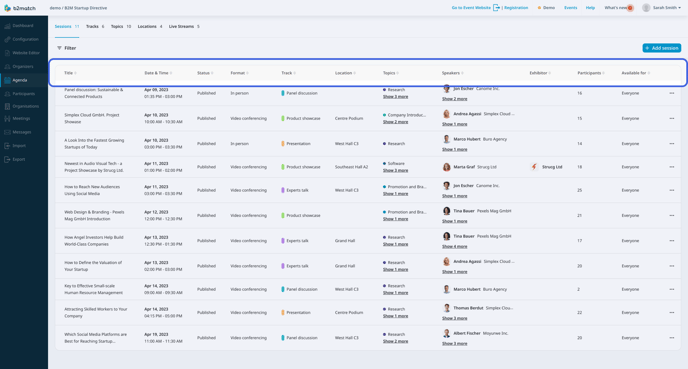
Task: Open the Dashboard sidebar icon
Action: (x=7, y=26)
